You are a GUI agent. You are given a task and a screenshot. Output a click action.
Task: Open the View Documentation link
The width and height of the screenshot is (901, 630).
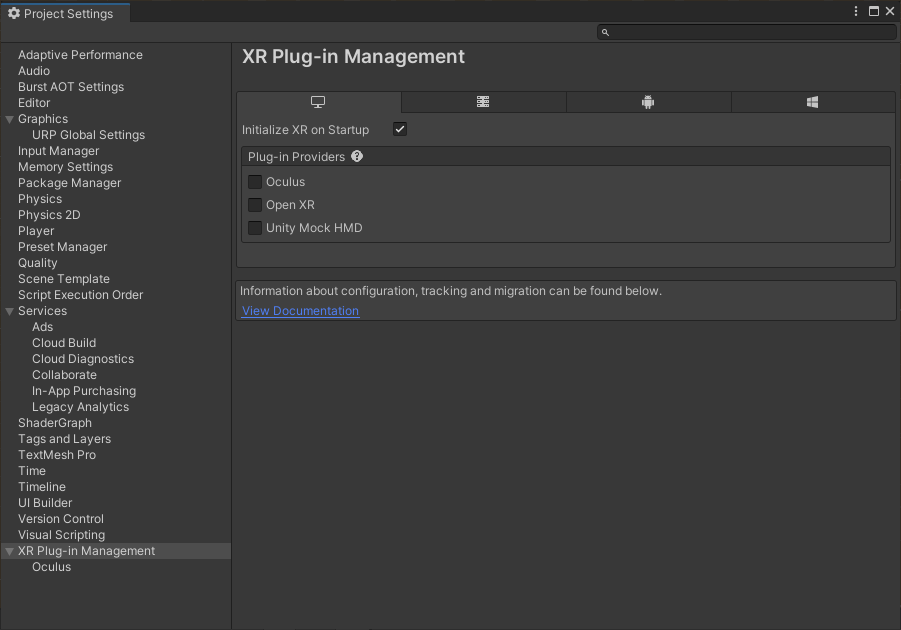coord(300,311)
